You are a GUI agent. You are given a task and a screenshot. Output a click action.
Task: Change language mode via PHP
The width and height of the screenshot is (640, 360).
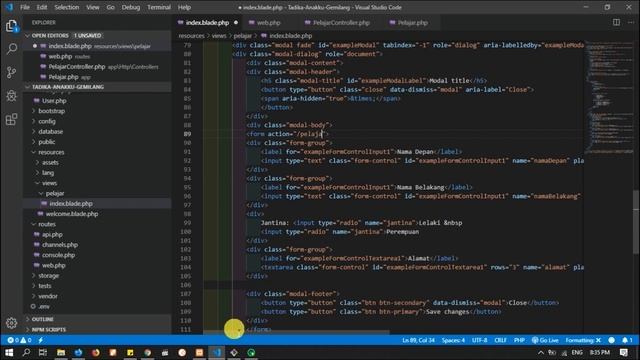pos(519,340)
